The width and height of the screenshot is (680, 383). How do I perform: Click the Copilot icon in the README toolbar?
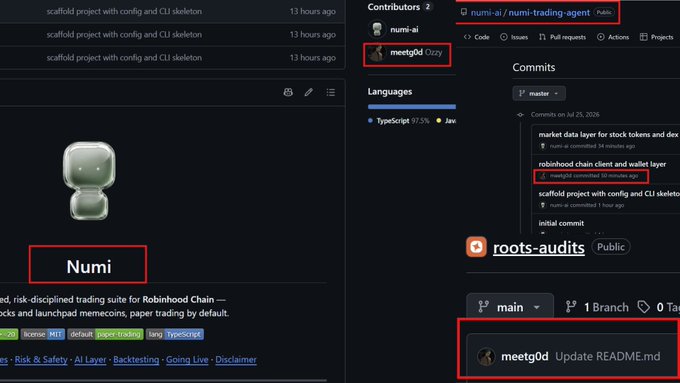(x=288, y=92)
